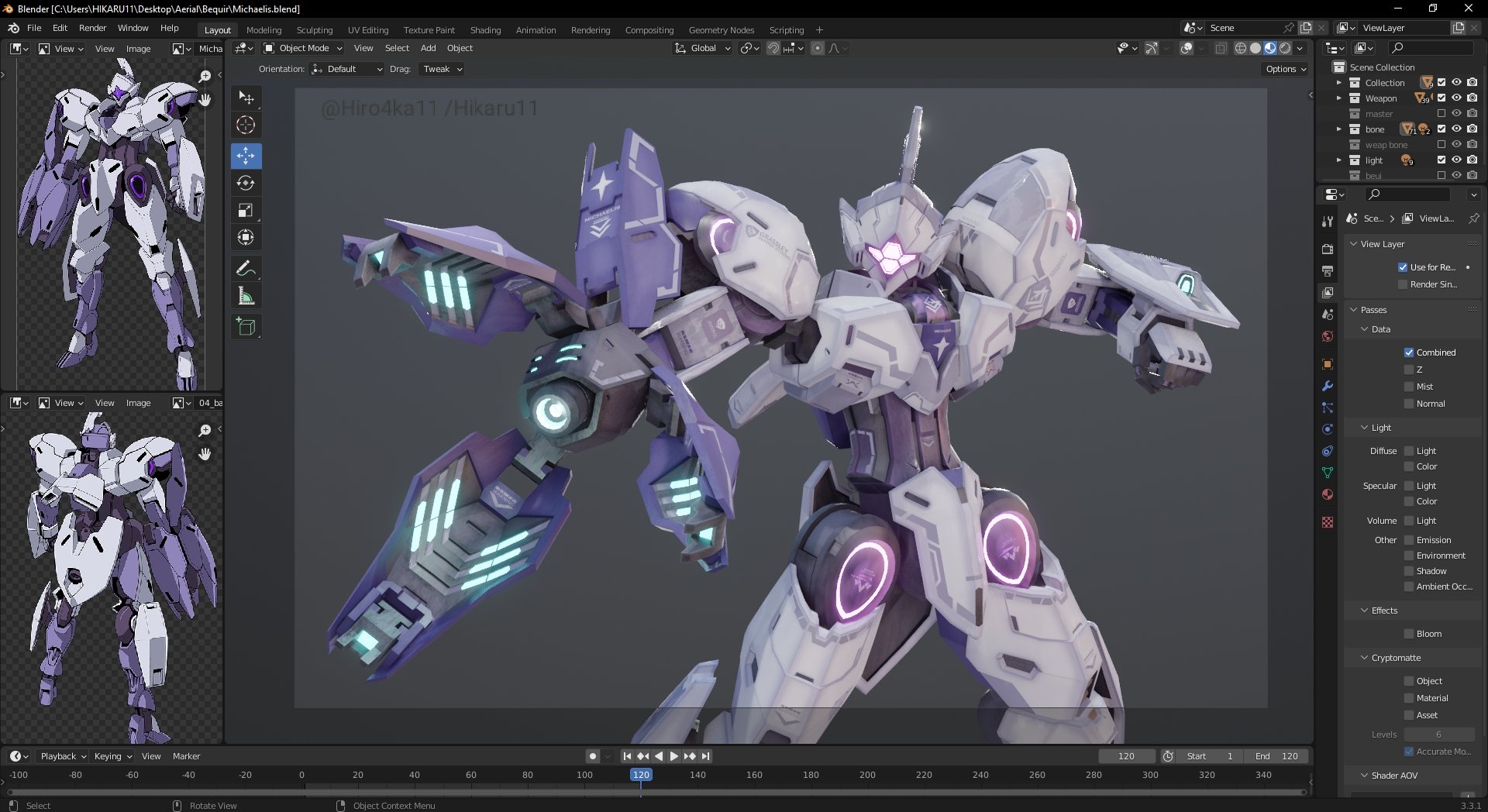Open the timeline Playback popover
The image size is (1488, 812).
click(x=62, y=756)
